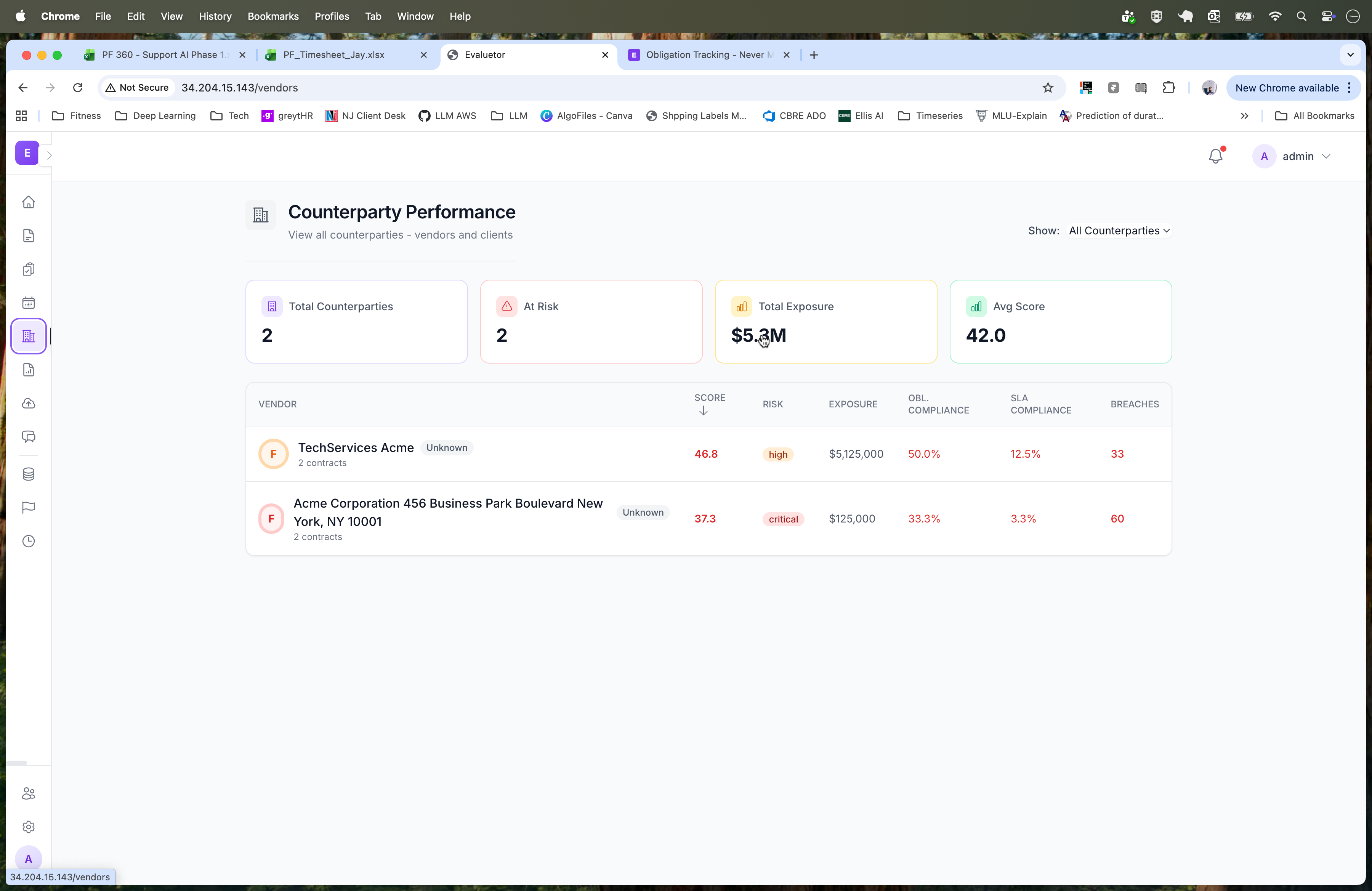Open the Show All Counterparties dropdown
This screenshot has width=1372, height=891.
(x=1118, y=231)
